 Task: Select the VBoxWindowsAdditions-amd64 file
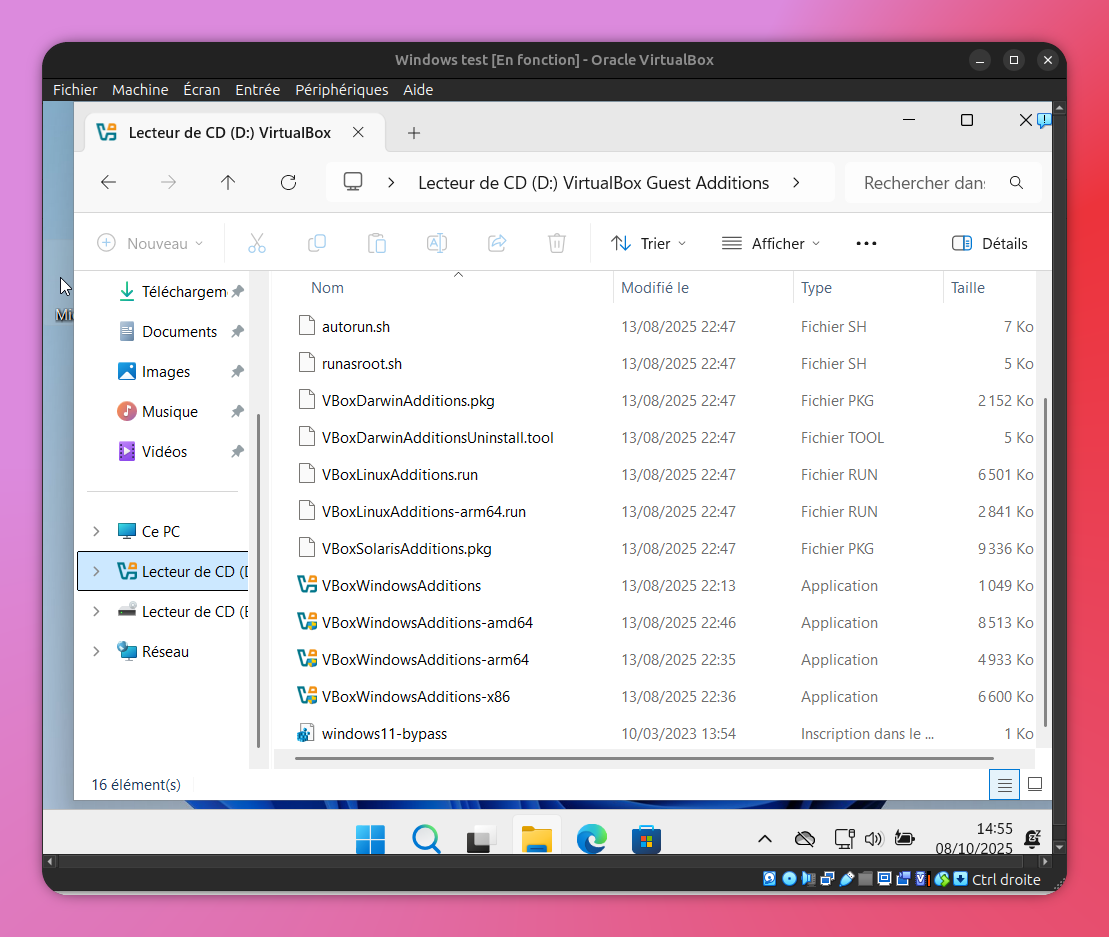pos(427,622)
